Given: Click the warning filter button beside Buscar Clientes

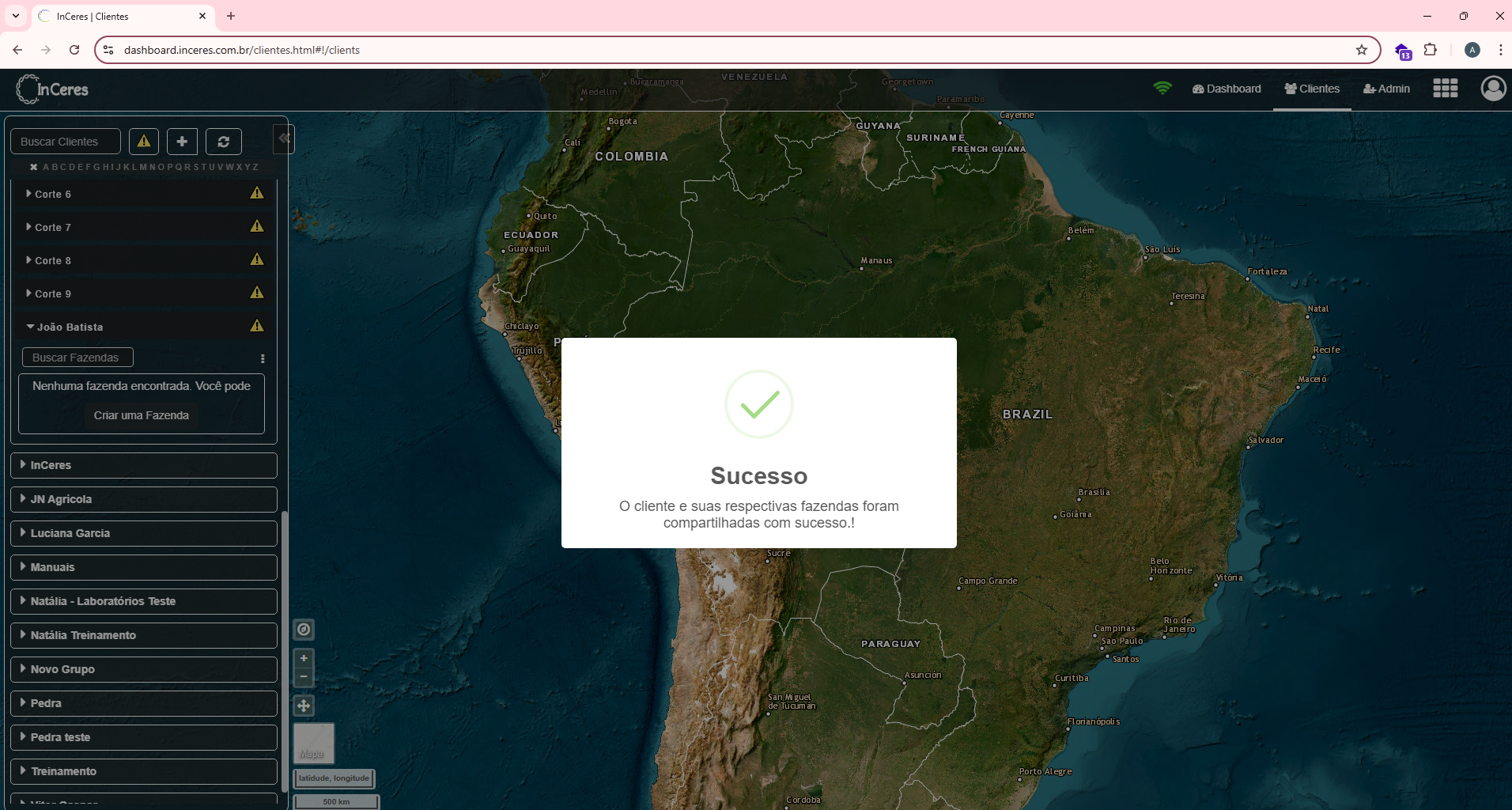Looking at the screenshot, I should [x=144, y=142].
